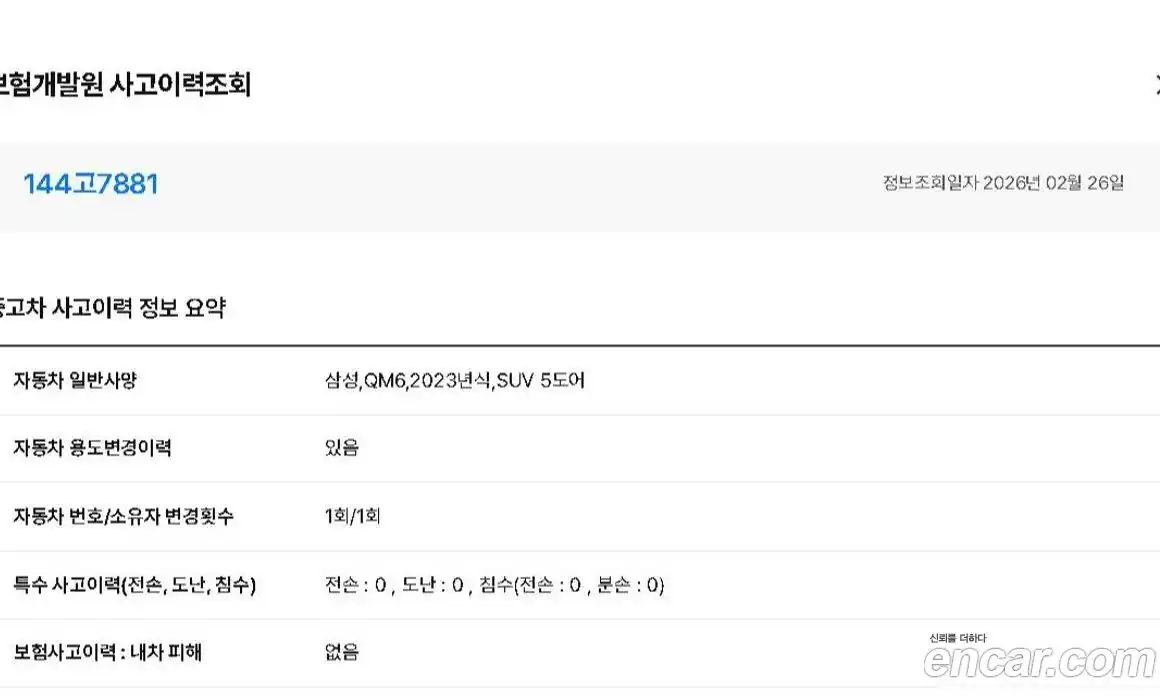
Task: Select the 특수 사고이력 row label
Action: point(134,585)
